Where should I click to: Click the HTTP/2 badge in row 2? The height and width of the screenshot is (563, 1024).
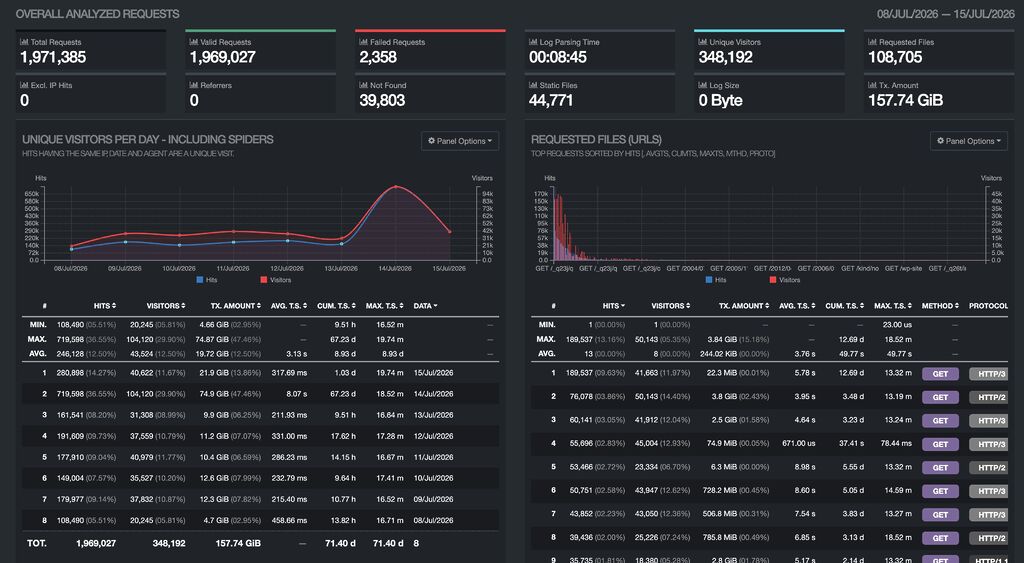click(x=991, y=397)
